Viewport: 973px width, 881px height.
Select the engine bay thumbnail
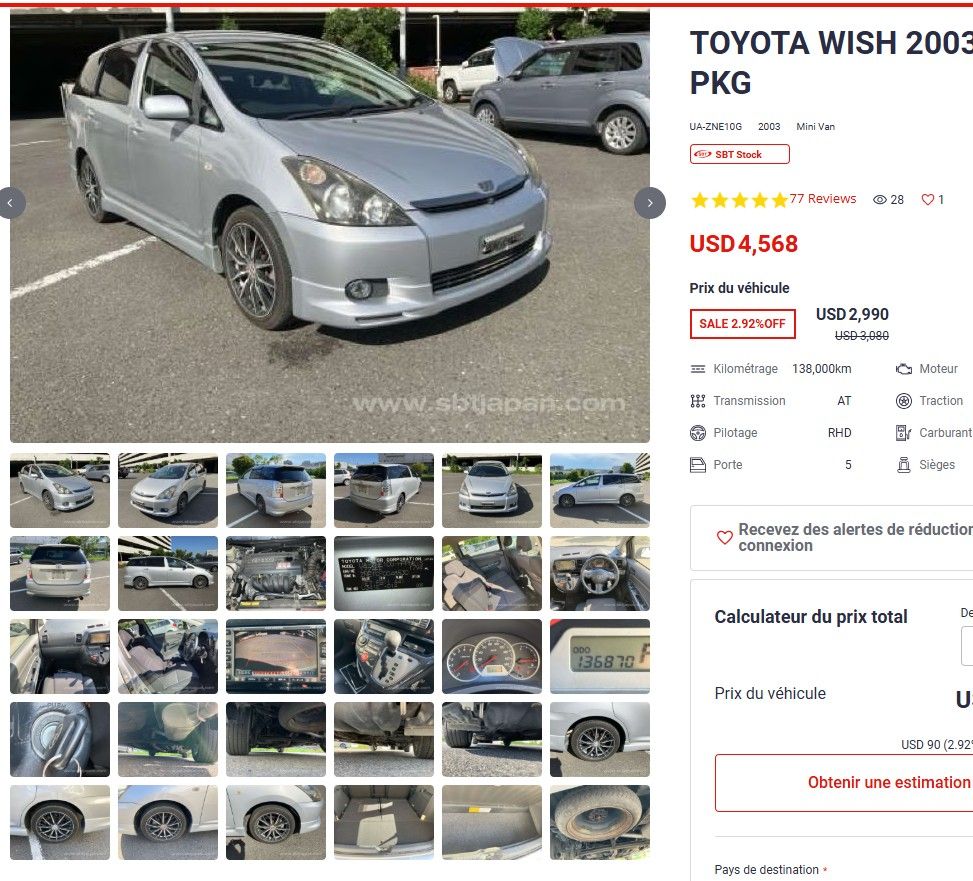[x=276, y=573]
